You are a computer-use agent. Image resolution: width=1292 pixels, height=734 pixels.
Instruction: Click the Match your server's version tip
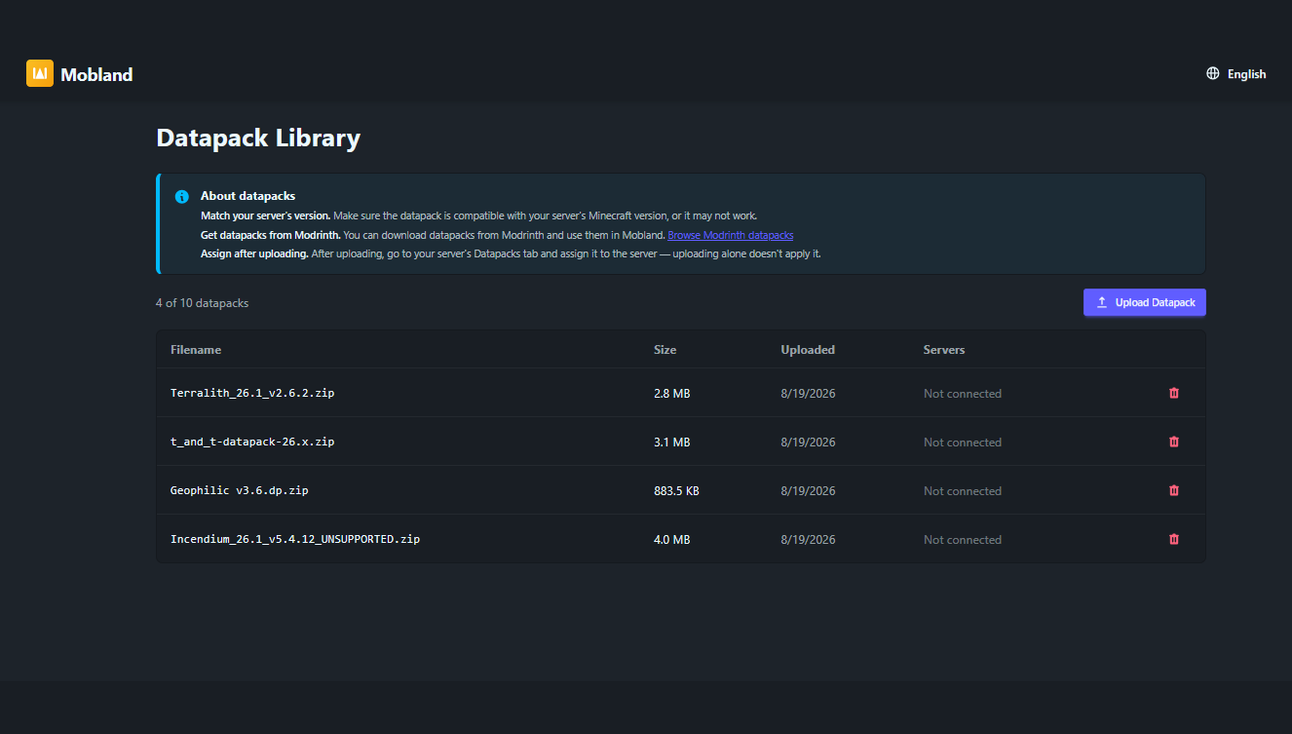(x=479, y=216)
